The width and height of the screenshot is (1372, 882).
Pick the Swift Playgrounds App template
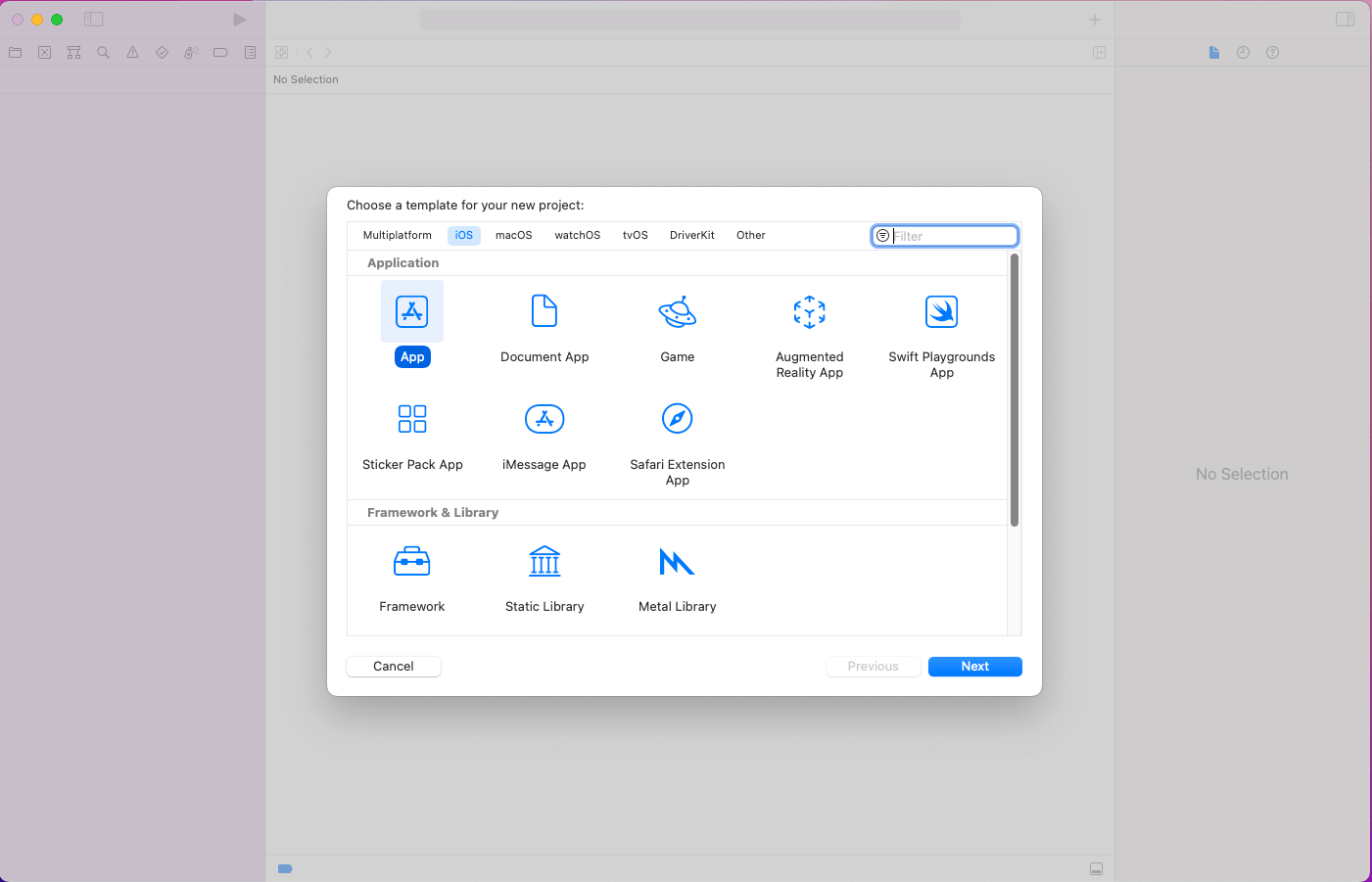point(941,313)
